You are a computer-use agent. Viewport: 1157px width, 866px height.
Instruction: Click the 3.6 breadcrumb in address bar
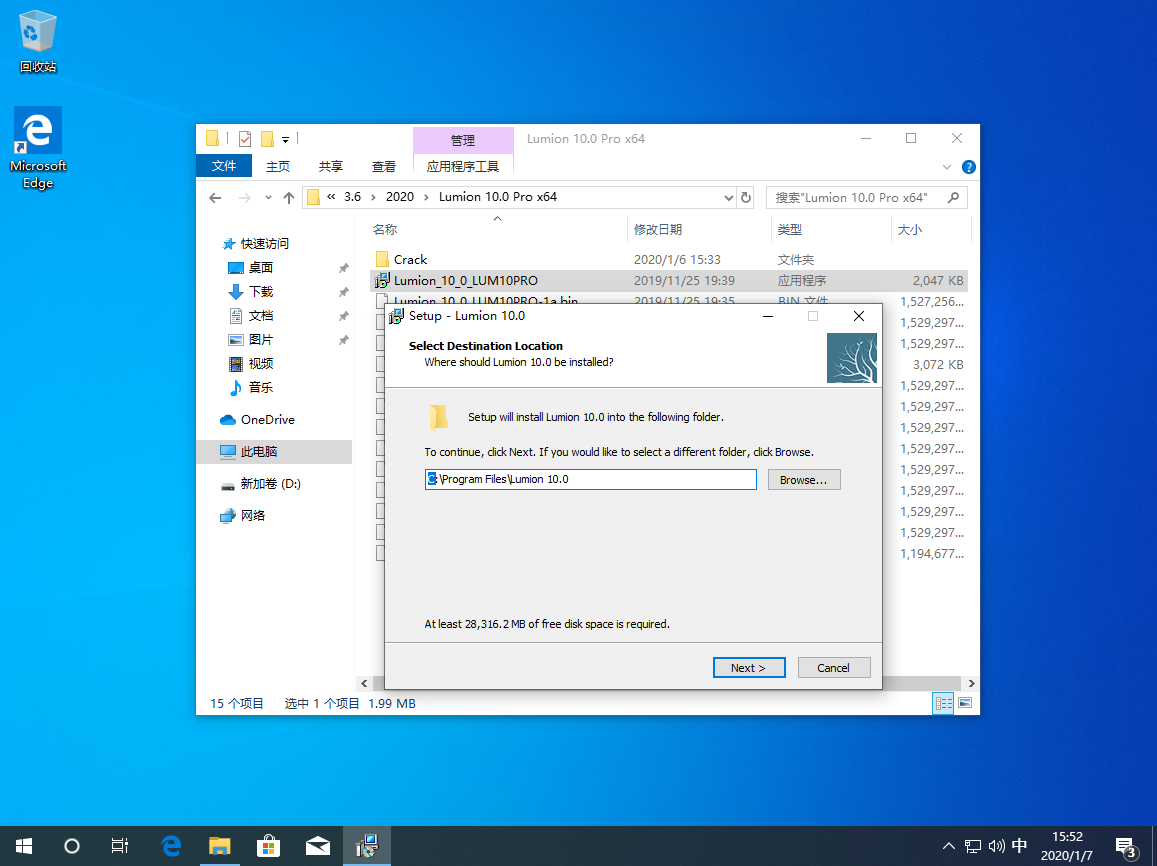353,197
